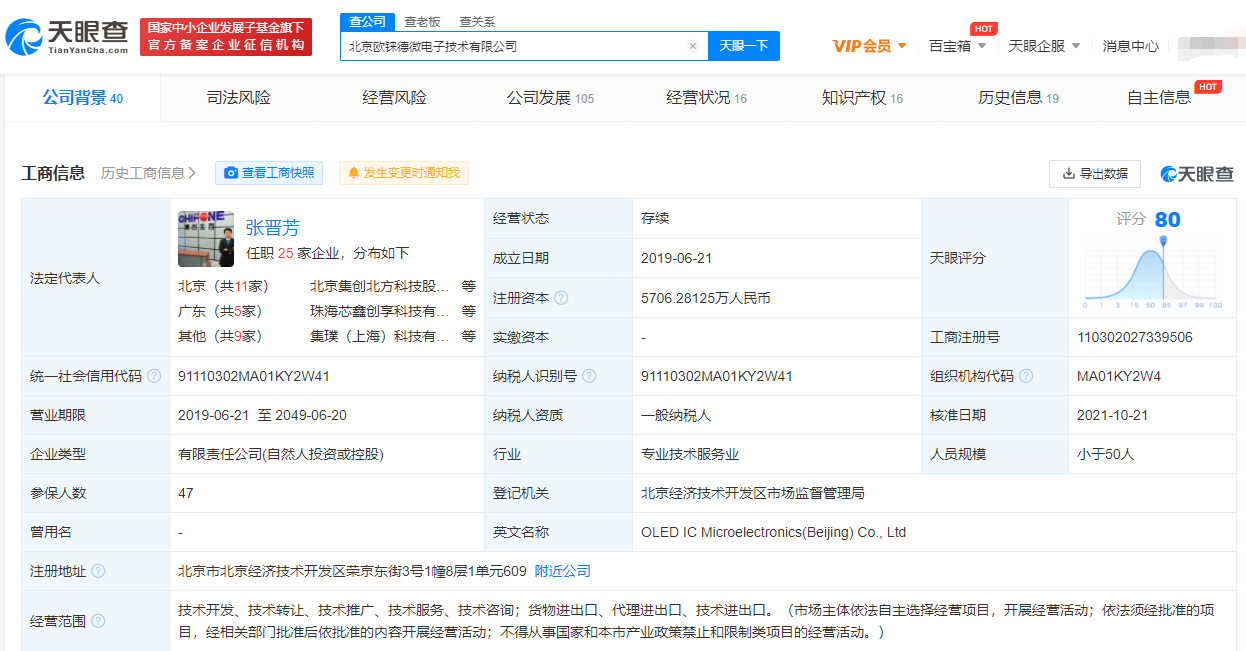
Task: Click 工商注册号 value 110302027339506
Action: pos(1135,337)
